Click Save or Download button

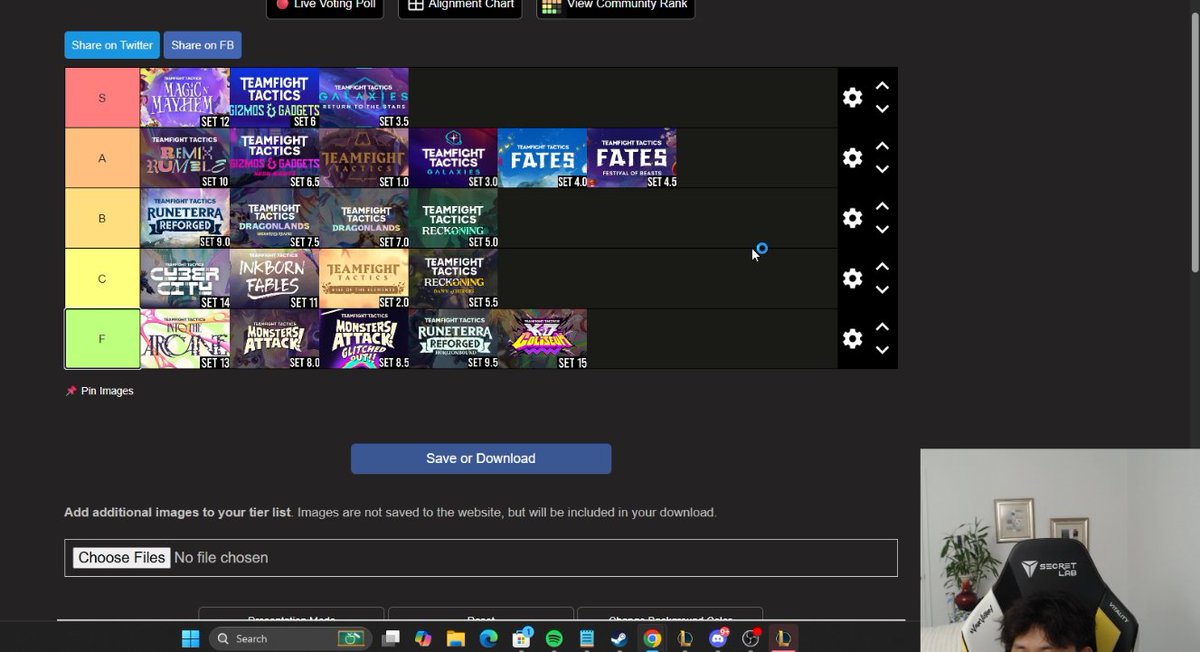[x=481, y=458]
